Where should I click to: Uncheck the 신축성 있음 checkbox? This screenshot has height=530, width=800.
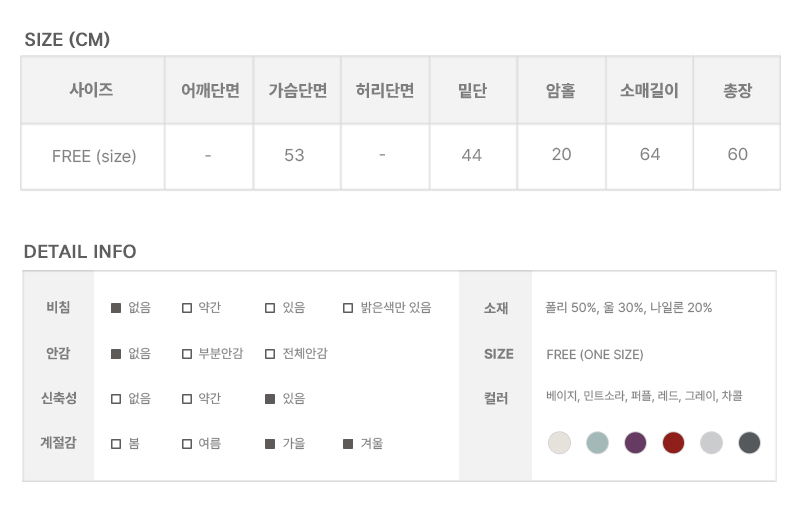(270, 398)
